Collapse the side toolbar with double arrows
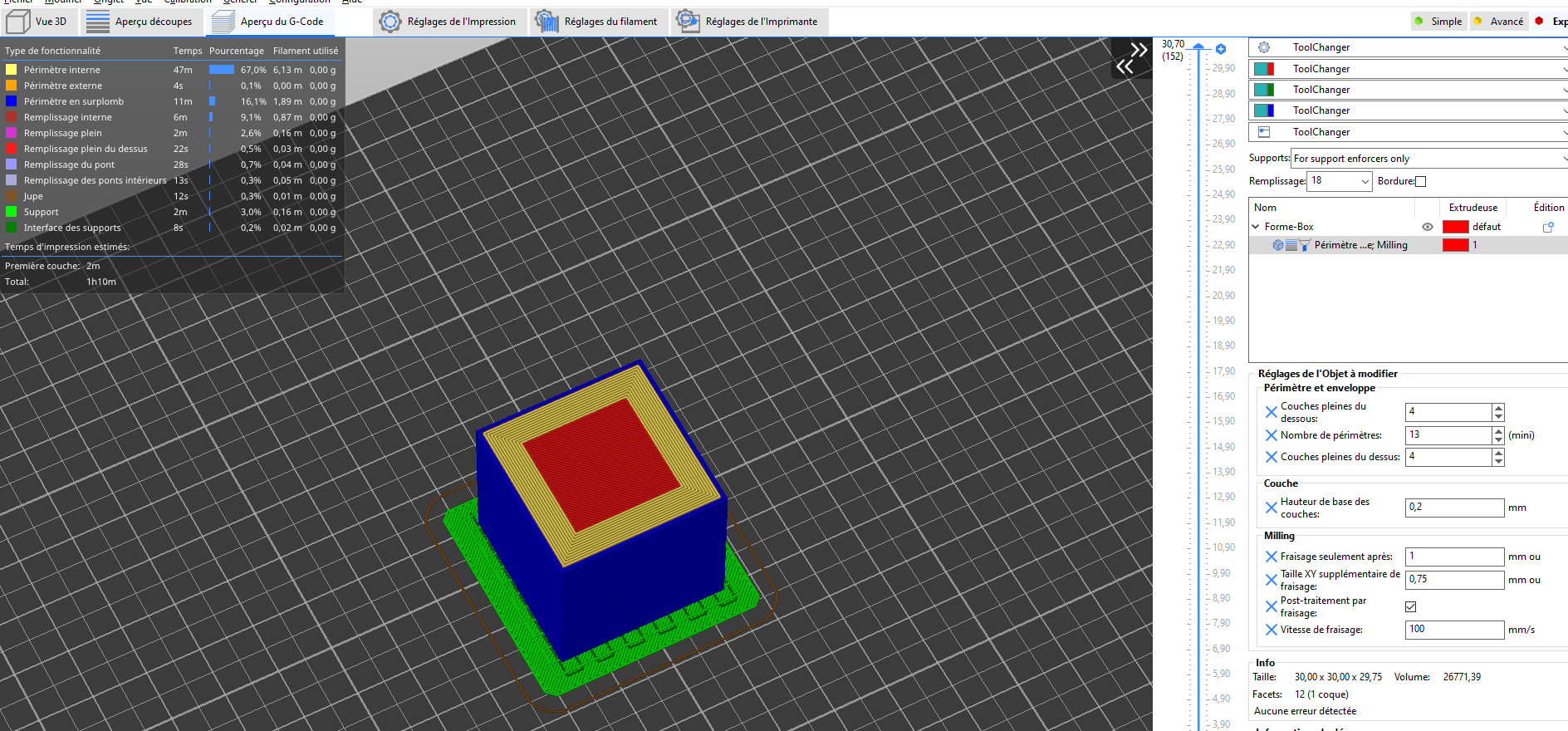1568x731 pixels. (x=1131, y=58)
